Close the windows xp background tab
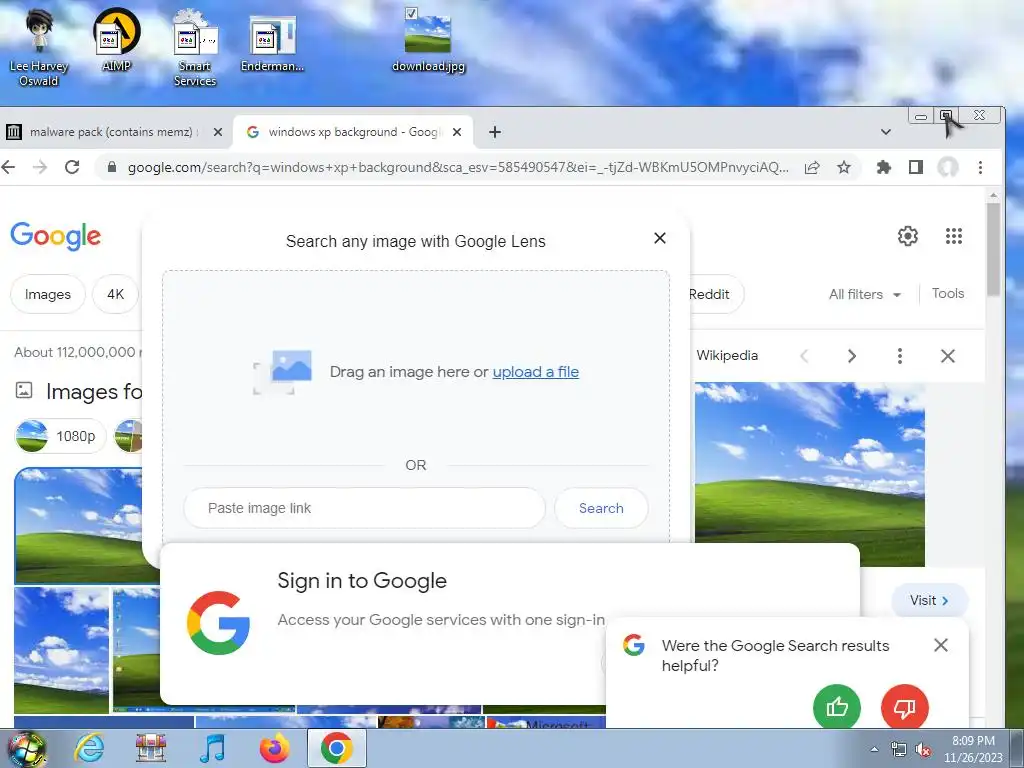The height and width of the screenshot is (768, 1024). [x=457, y=132]
